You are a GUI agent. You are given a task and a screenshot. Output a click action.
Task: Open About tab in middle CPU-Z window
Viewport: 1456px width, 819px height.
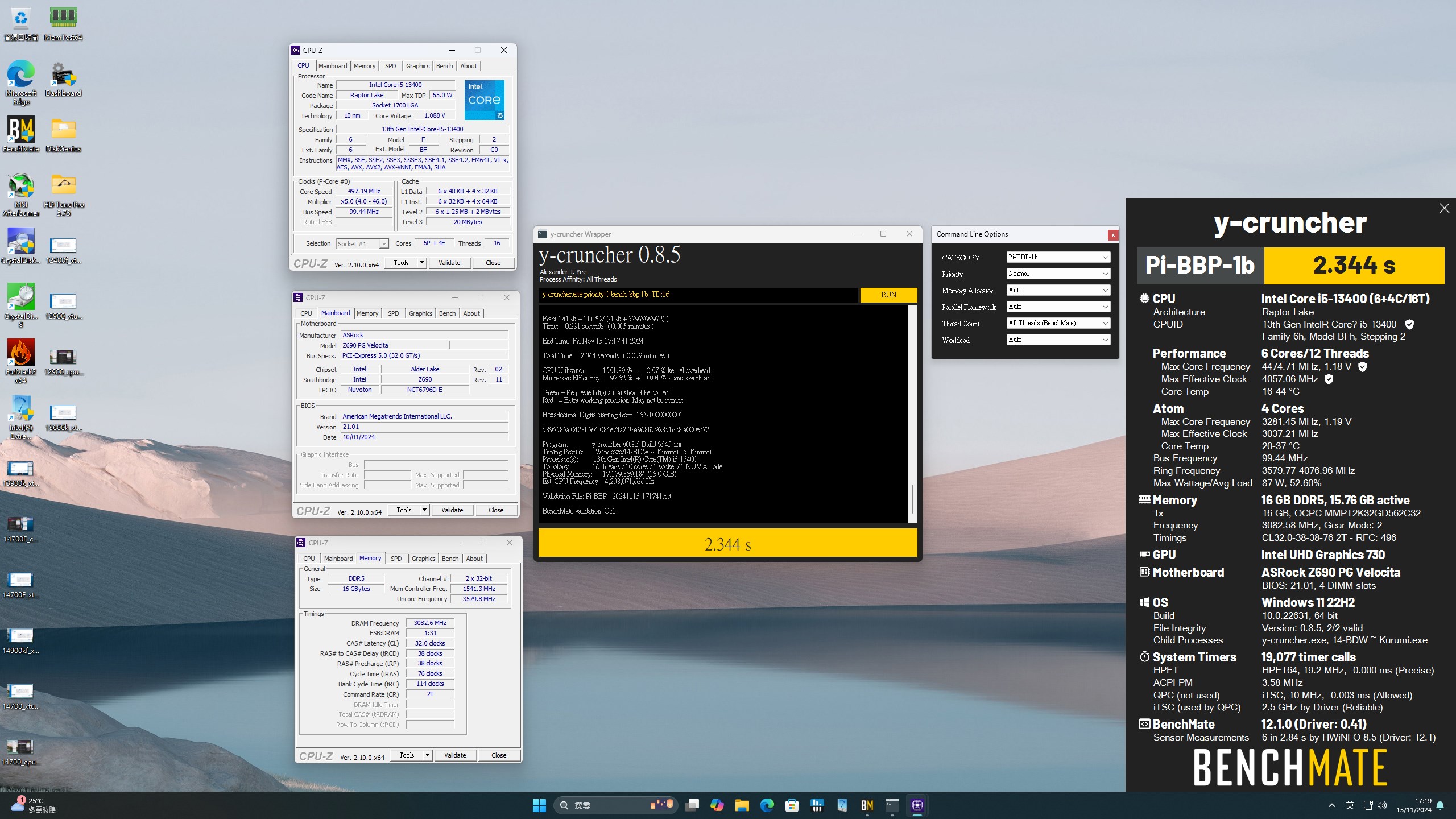[x=471, y=313]
